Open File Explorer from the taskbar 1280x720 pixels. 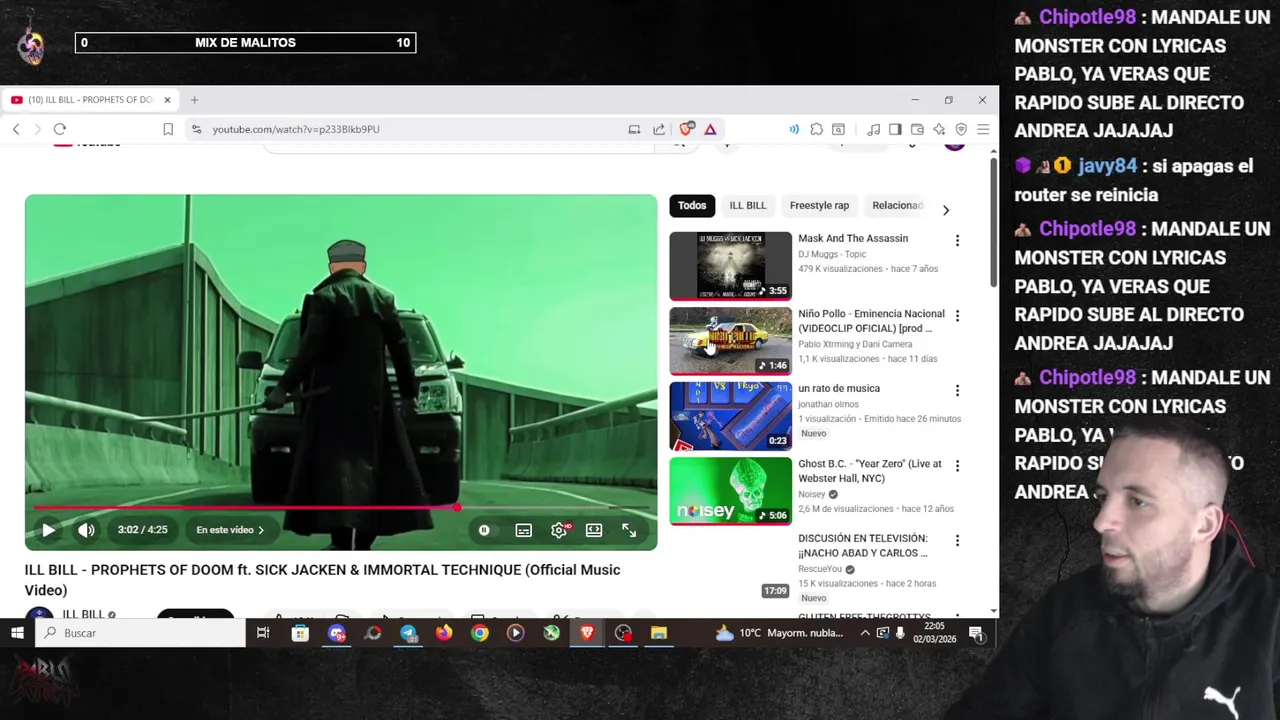(659, 633)
